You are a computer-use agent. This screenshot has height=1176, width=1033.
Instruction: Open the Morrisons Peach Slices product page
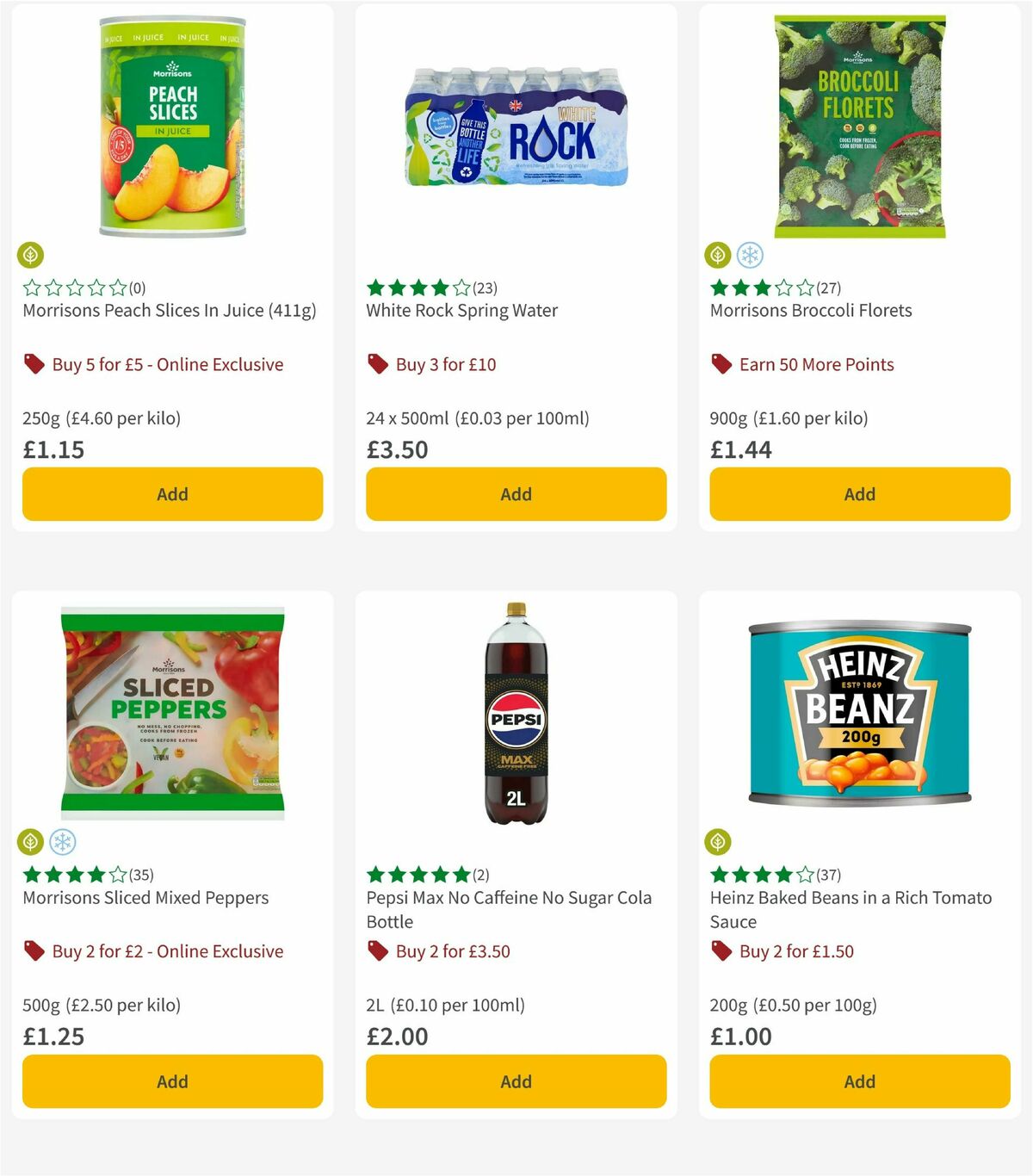[168, 310]
